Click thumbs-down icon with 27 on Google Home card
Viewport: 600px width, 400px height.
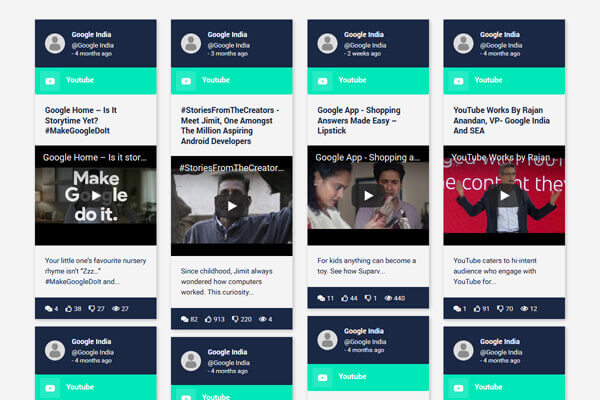coord(92,309)
